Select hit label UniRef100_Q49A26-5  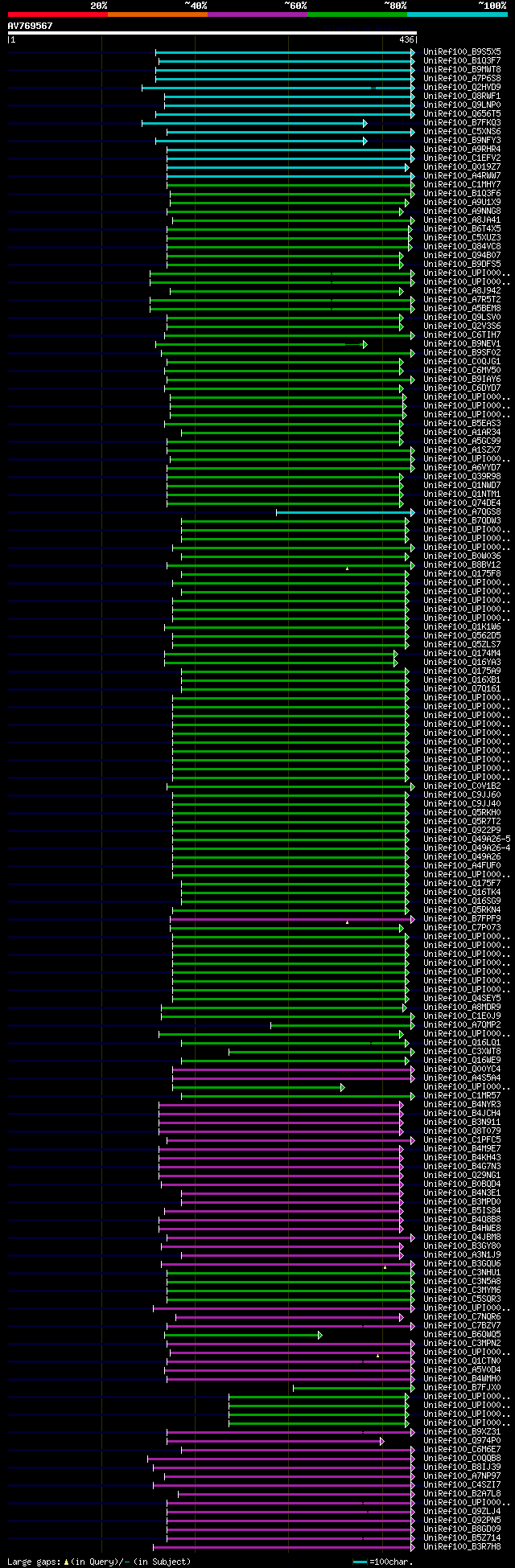[467, 839]
